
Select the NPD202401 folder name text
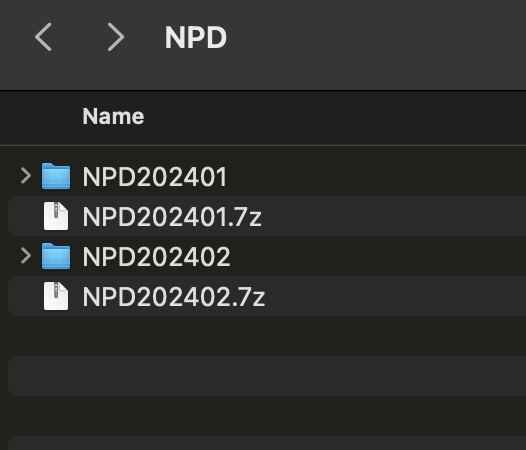[x=155, y=177]
